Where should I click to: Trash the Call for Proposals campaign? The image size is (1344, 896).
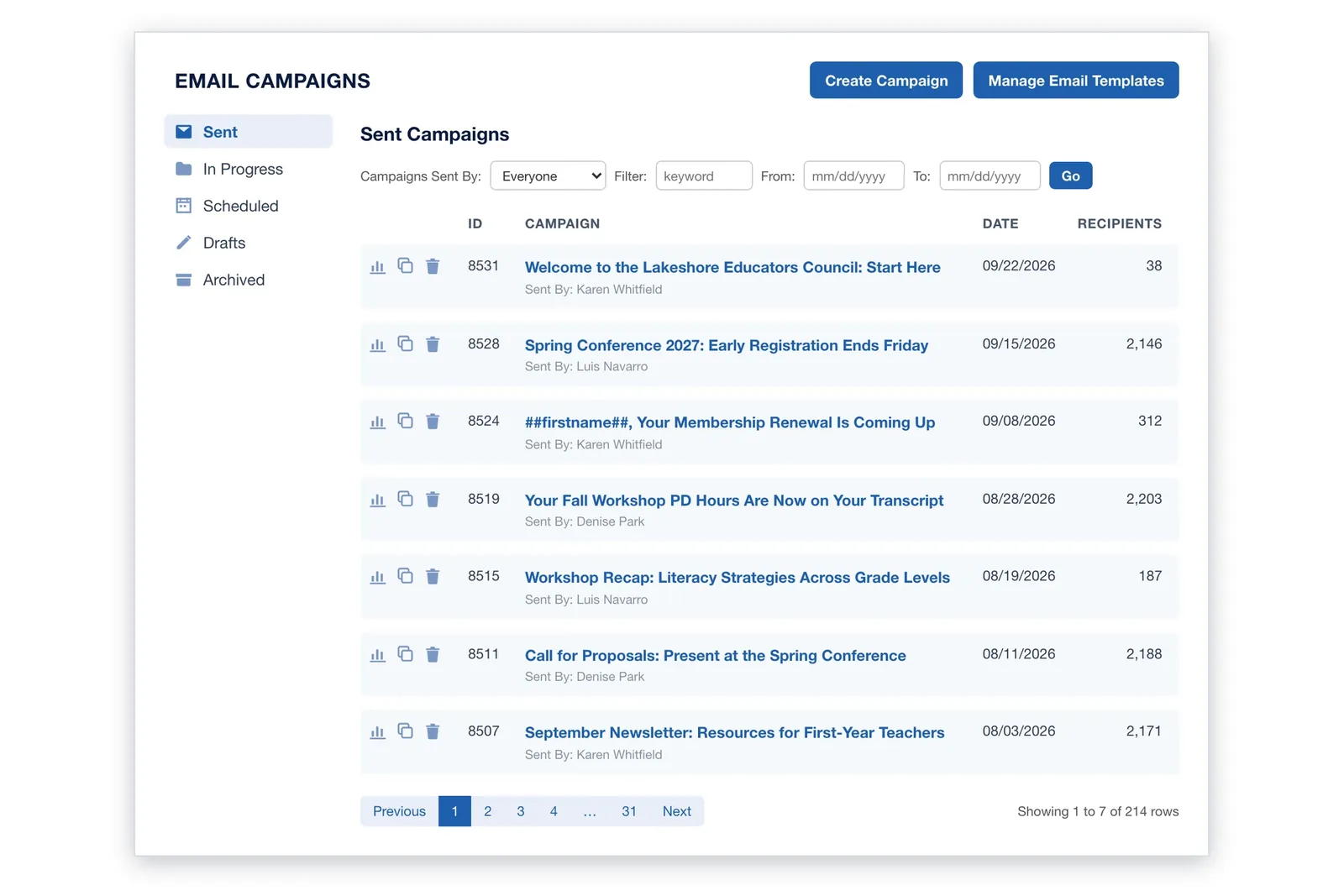click(x=433, y=654)
